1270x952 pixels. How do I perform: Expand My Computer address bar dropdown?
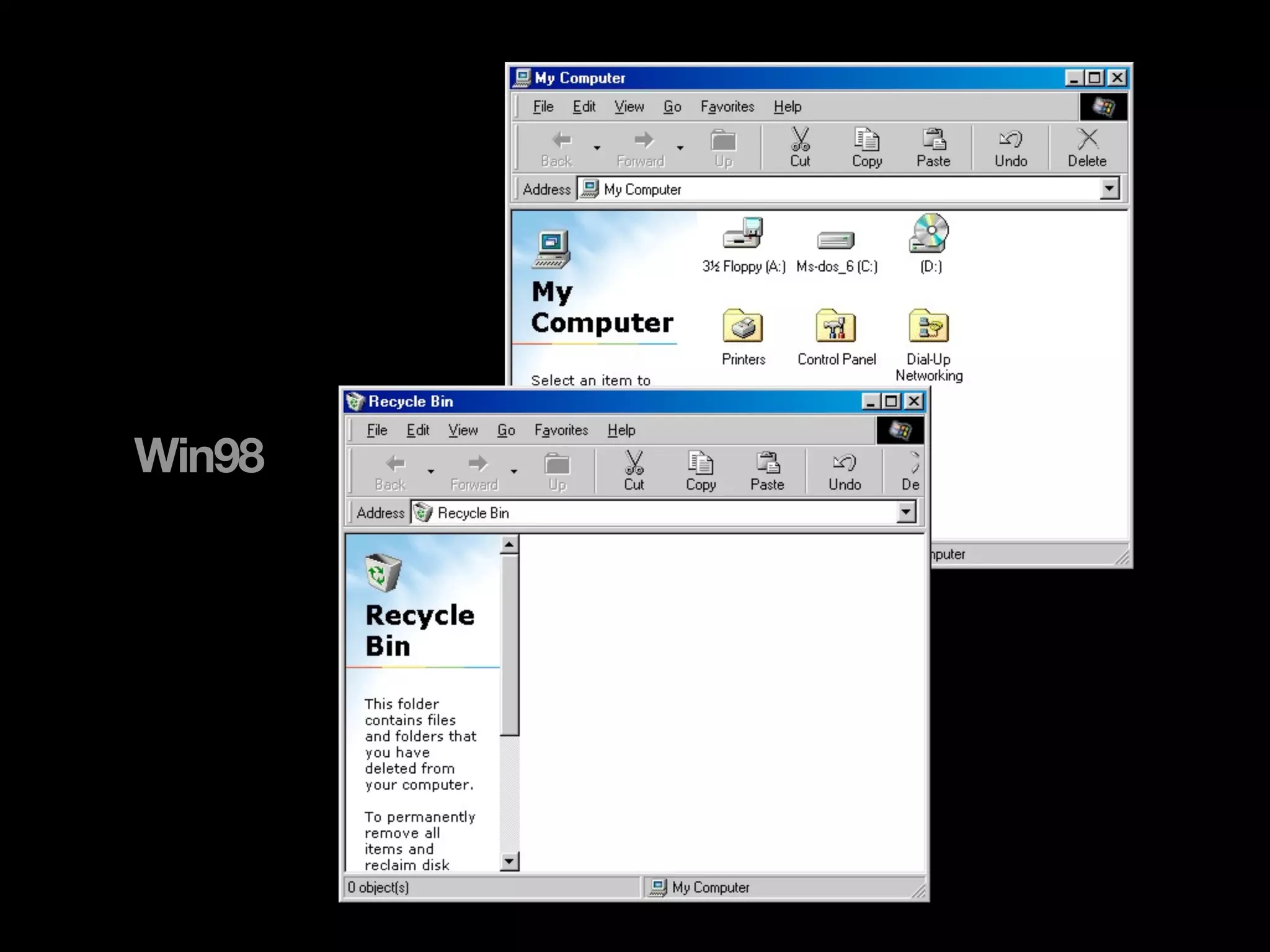(x=1109, y=188)
